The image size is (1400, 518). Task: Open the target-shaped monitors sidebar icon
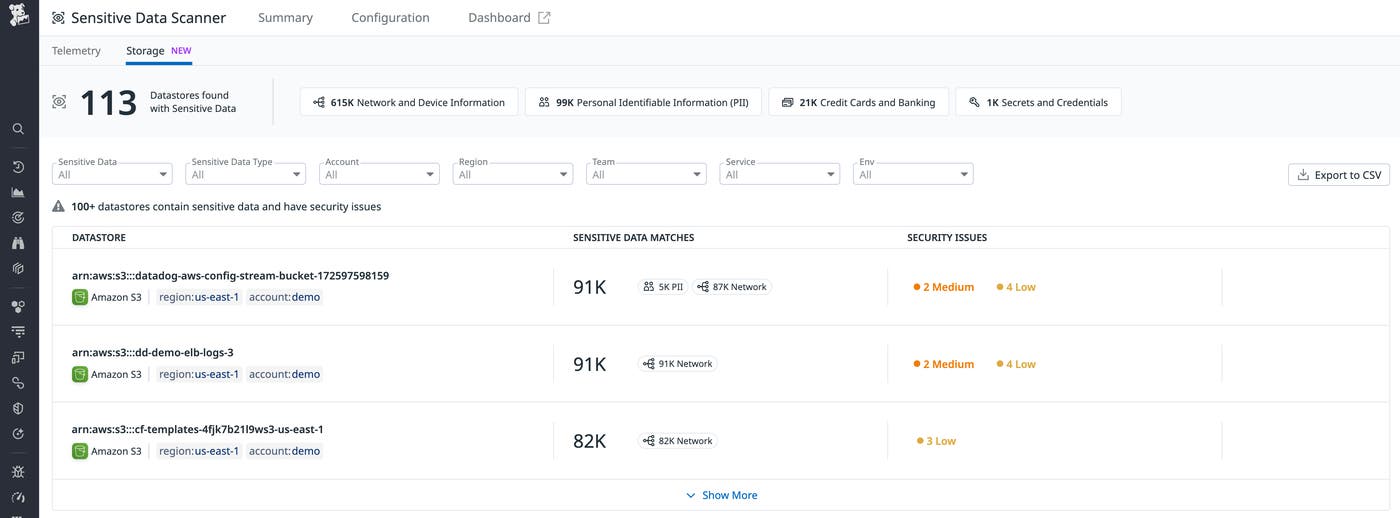18,217
